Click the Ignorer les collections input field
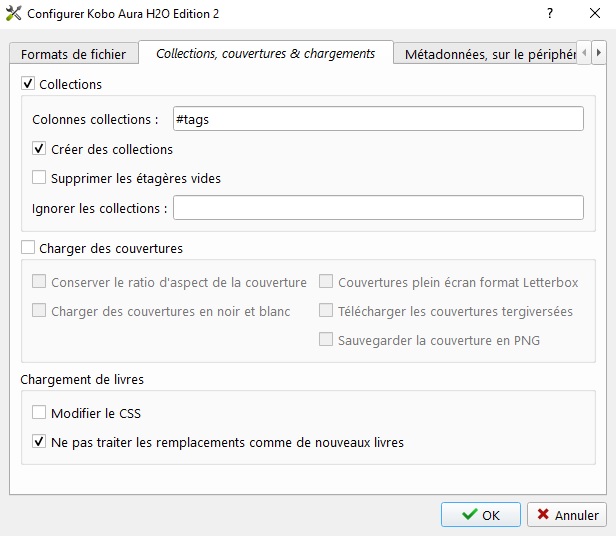This screenshot has width=616, height=536. [x=378, y=207]
